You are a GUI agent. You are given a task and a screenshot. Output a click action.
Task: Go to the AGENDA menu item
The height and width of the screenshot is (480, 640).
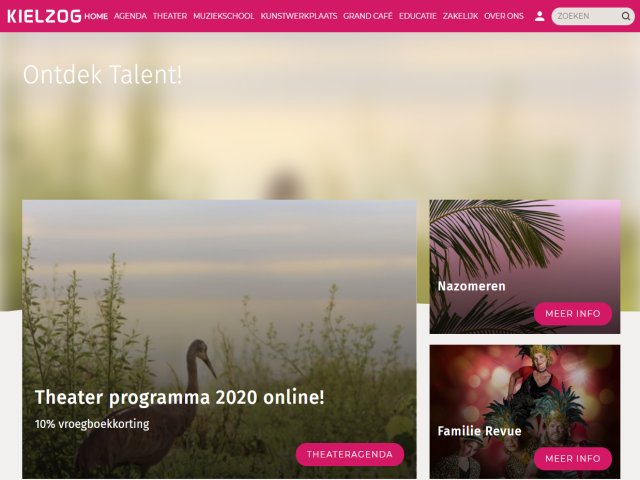[130, 16]
